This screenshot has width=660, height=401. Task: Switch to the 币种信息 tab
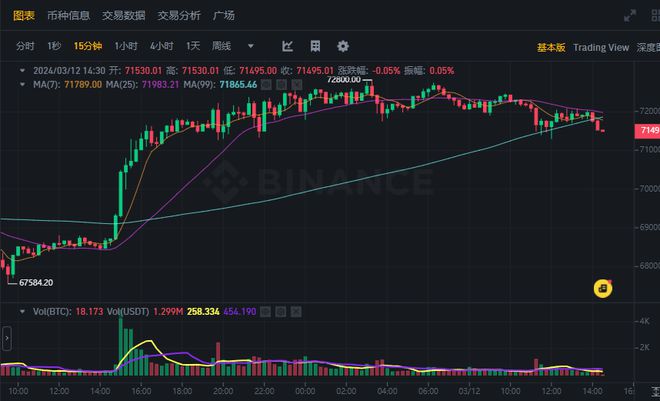(68, 15)
